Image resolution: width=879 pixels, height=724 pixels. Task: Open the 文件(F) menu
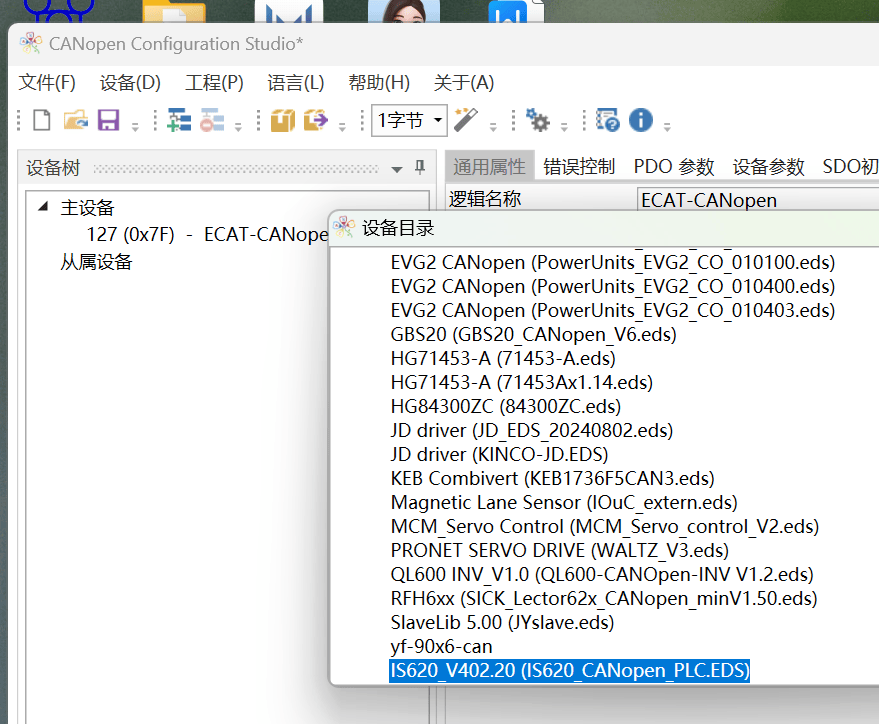47,83
